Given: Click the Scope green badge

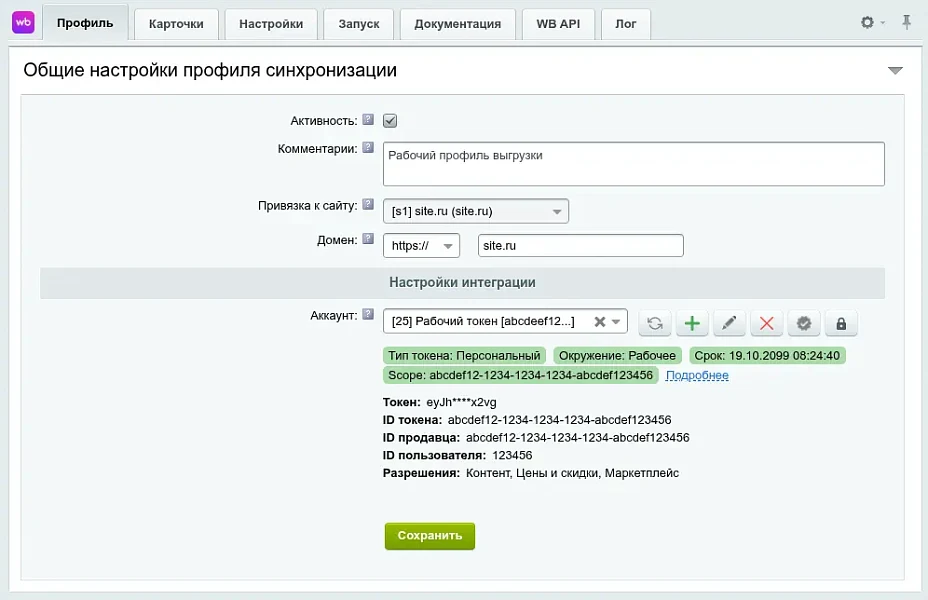Looking at the screenshot, I should (520, 375).
